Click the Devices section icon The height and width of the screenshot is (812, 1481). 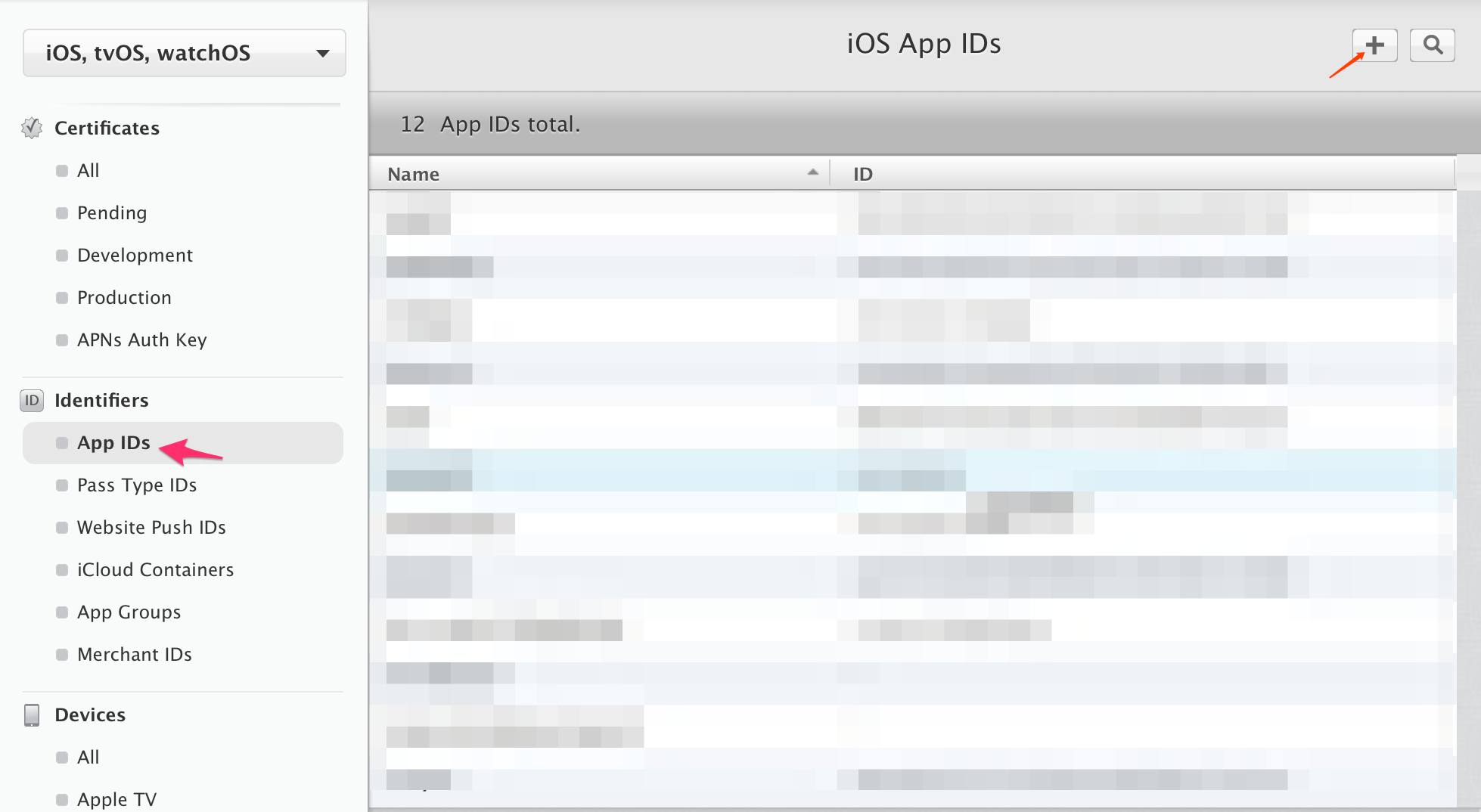[32, 714]
